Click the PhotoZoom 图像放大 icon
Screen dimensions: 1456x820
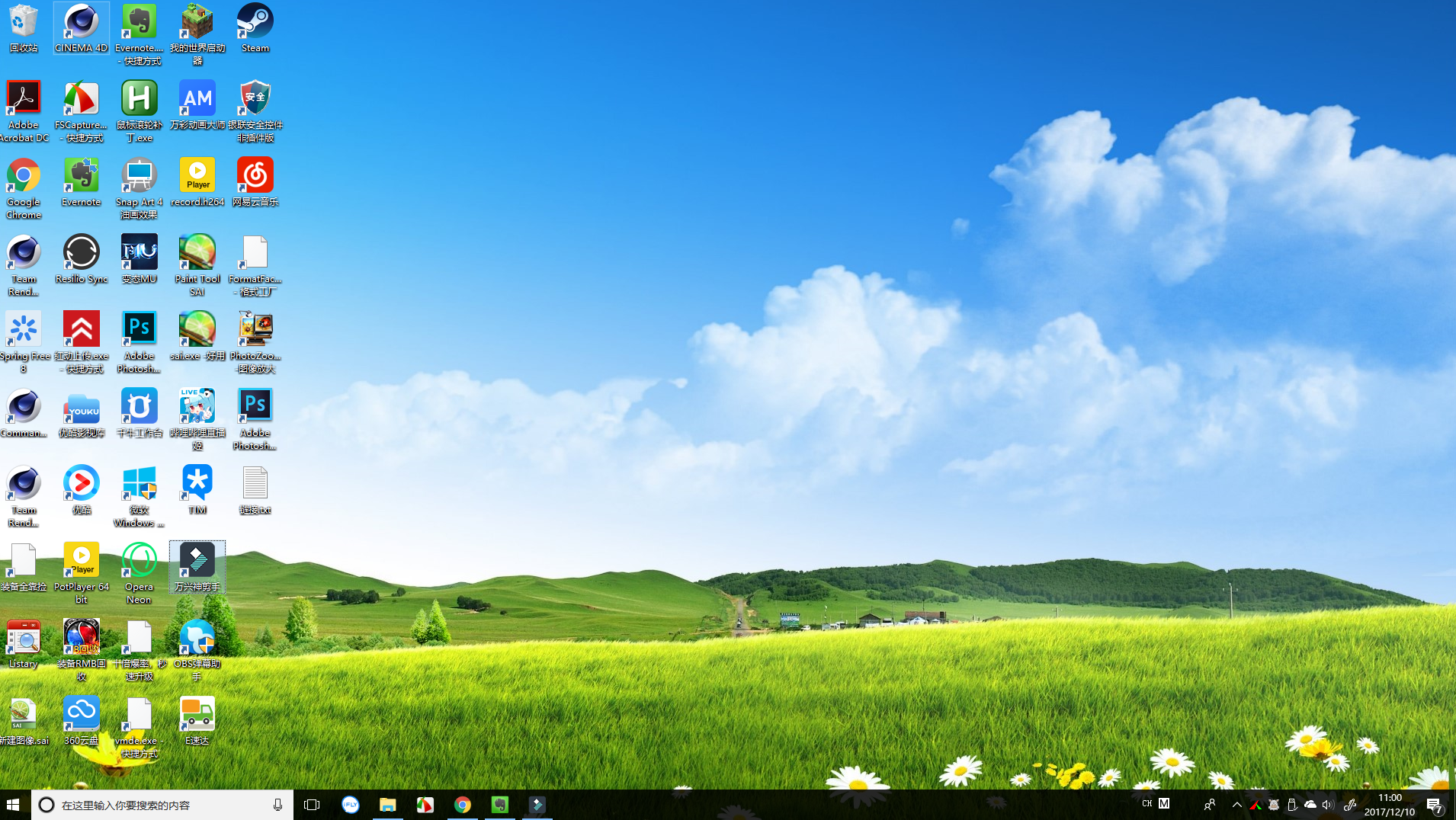(255, 343)
